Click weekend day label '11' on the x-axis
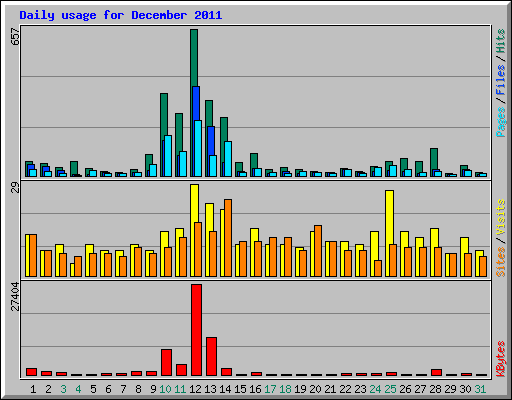This screenshot has width=512, height=400. (x=180, y=389)
